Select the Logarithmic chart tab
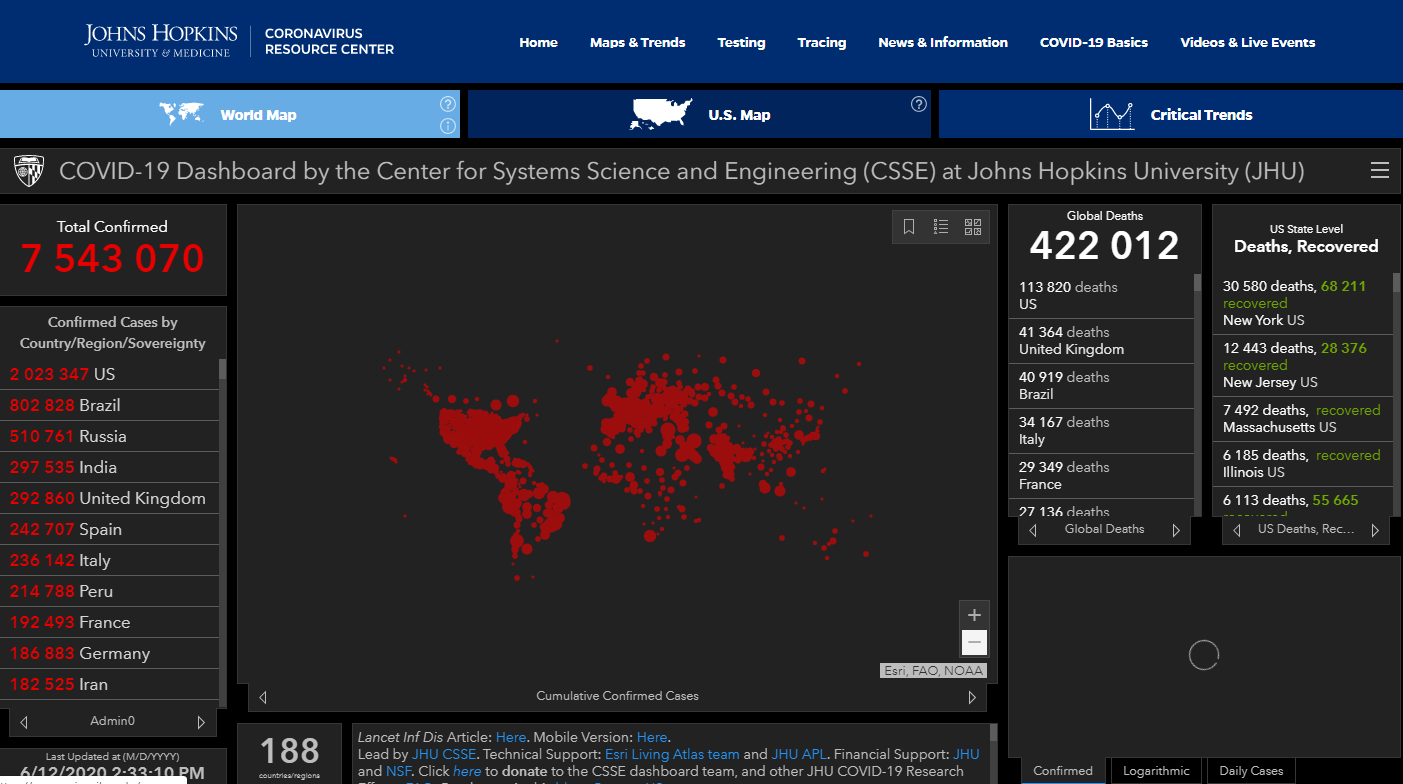Image resolution: width=1403 pixels, height=784 pixels. (1156, 771)
